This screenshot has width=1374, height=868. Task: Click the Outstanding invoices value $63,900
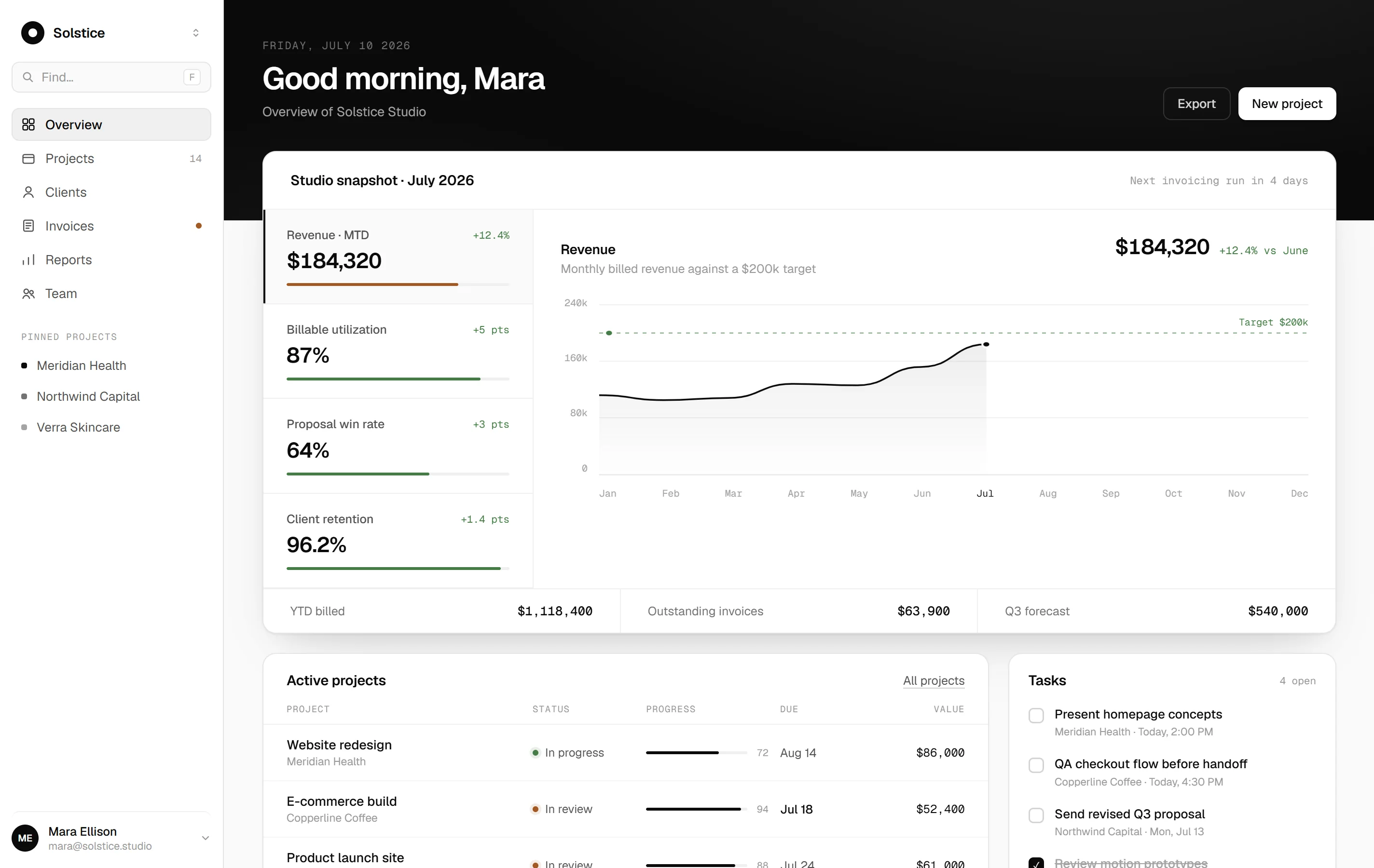tap(923, 611)
